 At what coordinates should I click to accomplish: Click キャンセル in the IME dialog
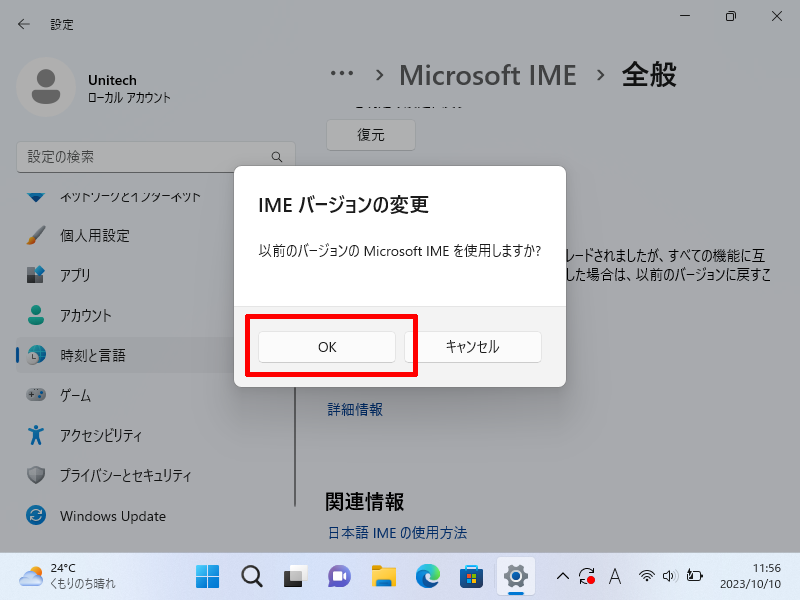pos(472,347)
